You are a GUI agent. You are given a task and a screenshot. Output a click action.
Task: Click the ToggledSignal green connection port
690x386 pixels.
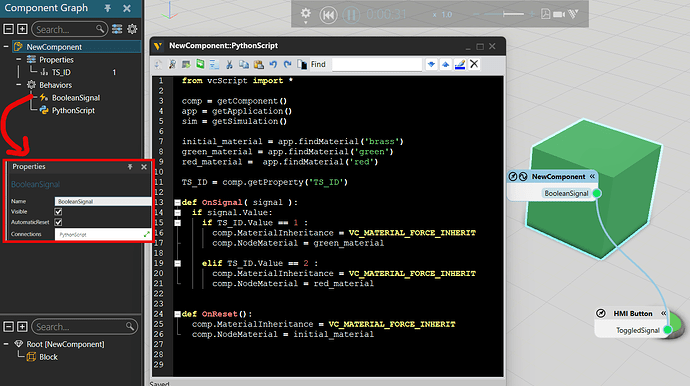[668, 330]
